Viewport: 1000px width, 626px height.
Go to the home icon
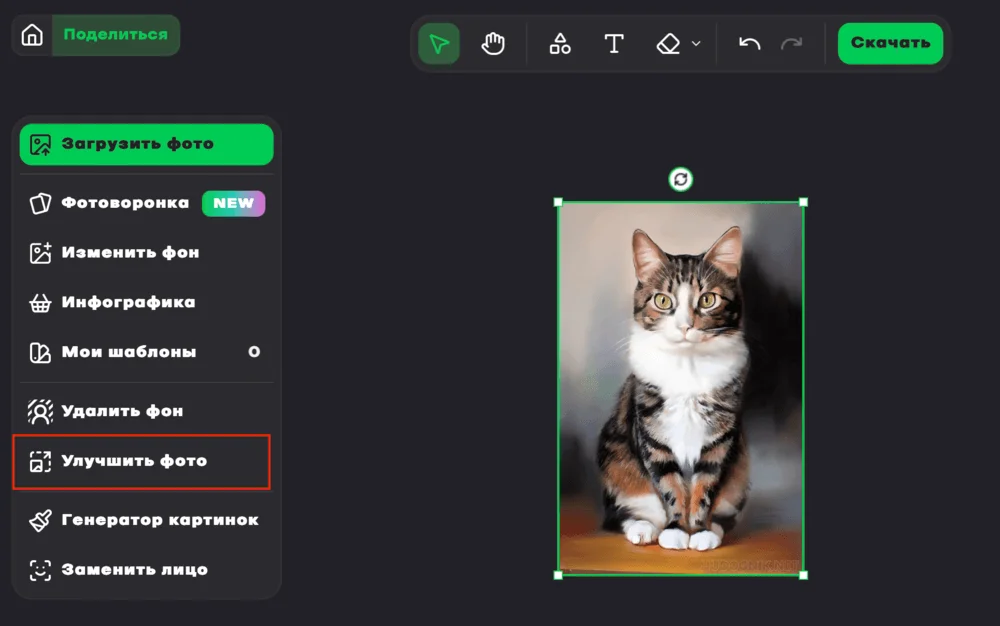[32, 35]
